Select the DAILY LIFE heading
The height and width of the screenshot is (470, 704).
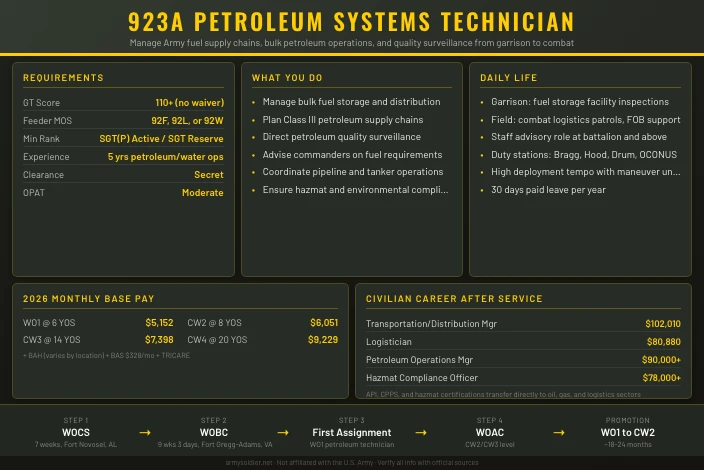(509, 78)
